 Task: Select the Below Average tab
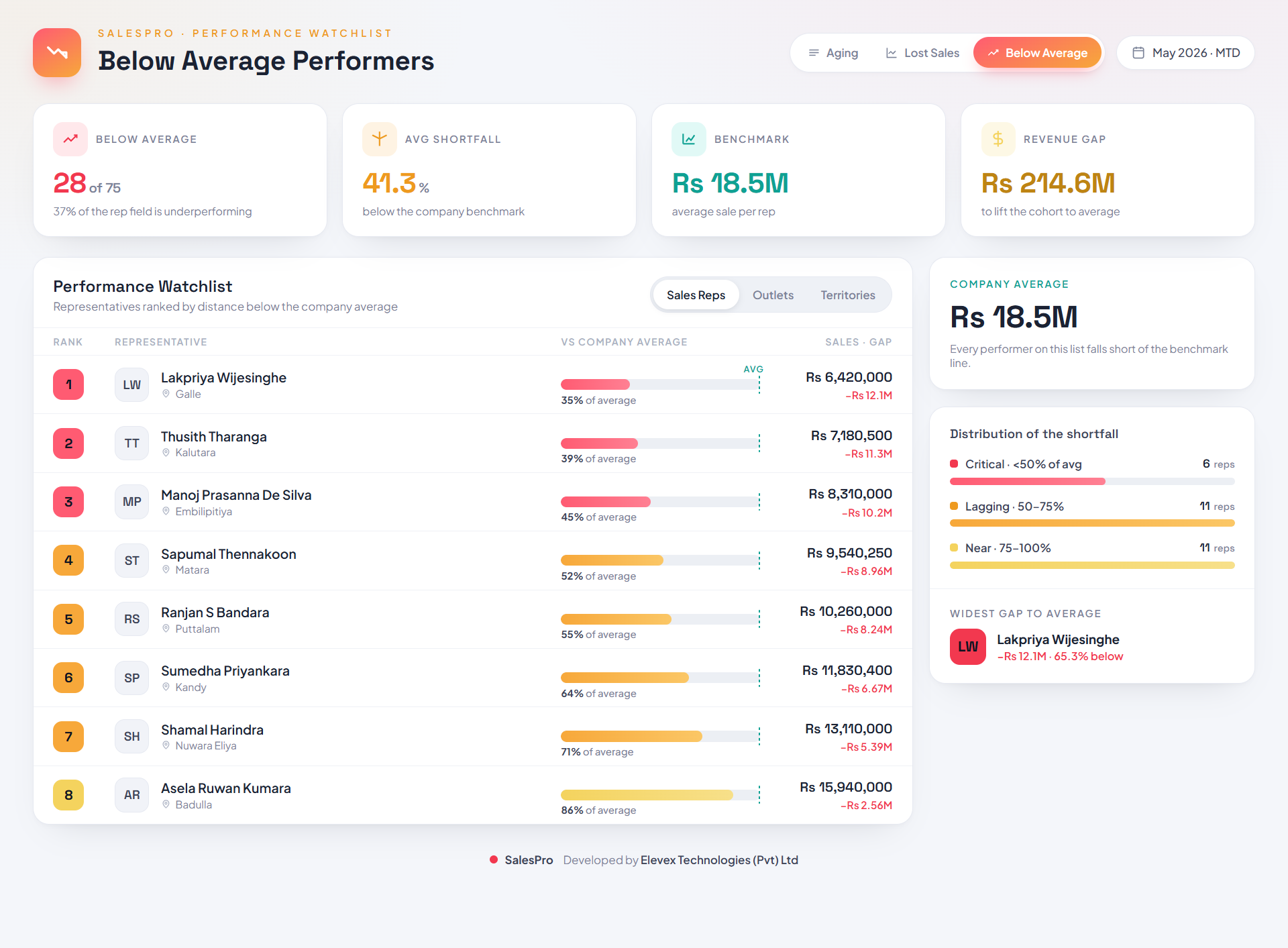coord(1037,53)
